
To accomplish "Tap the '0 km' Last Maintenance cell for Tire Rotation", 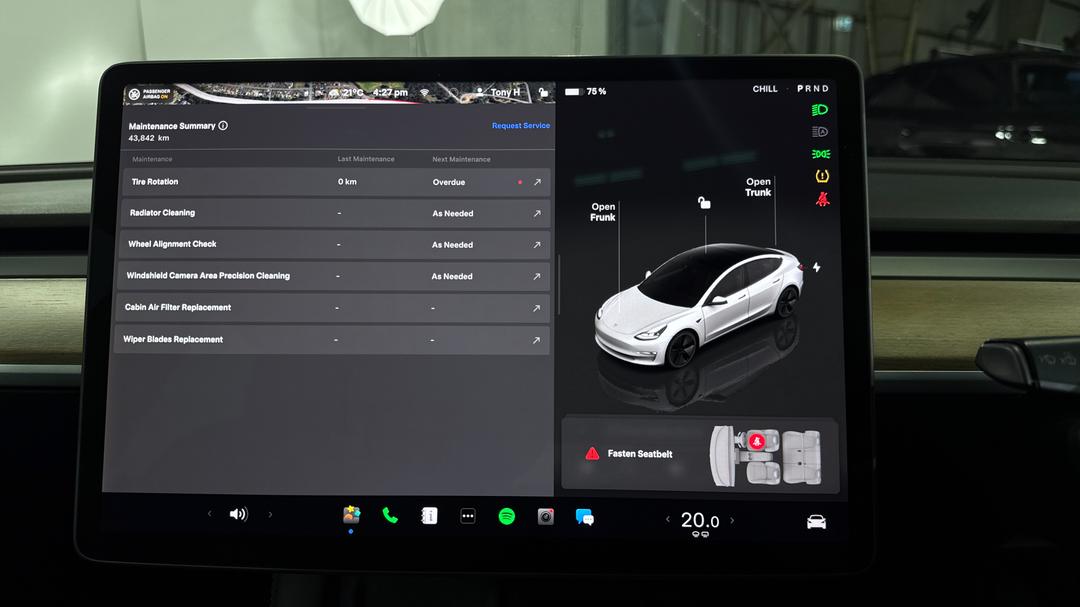I will tap(347, 182).
